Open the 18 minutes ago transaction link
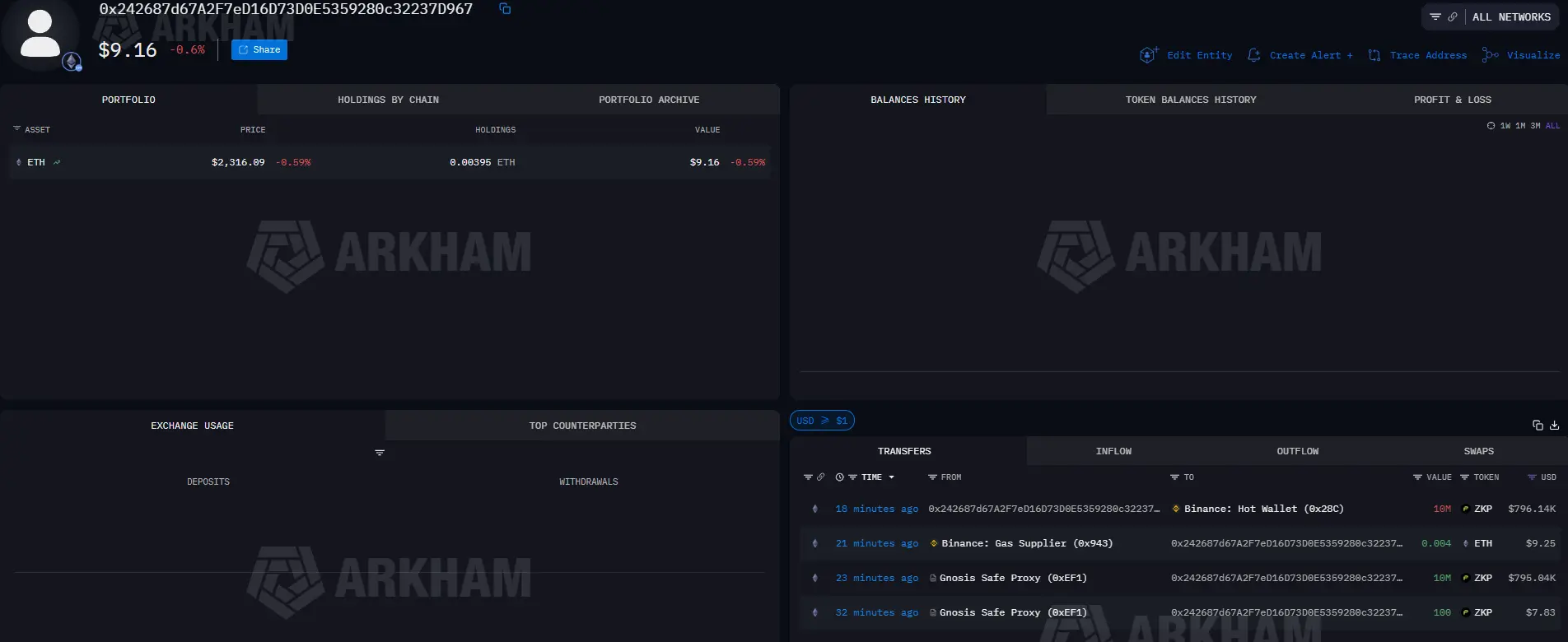 coord(877,509)
